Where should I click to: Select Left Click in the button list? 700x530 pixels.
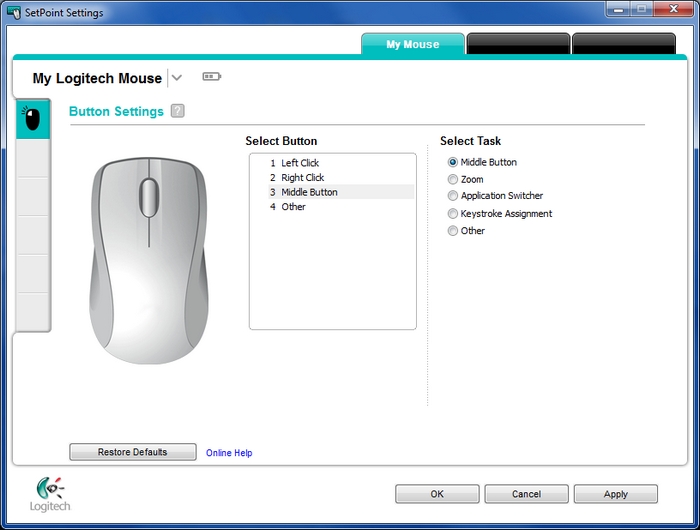pyautogui.click(x=341, y=163)
